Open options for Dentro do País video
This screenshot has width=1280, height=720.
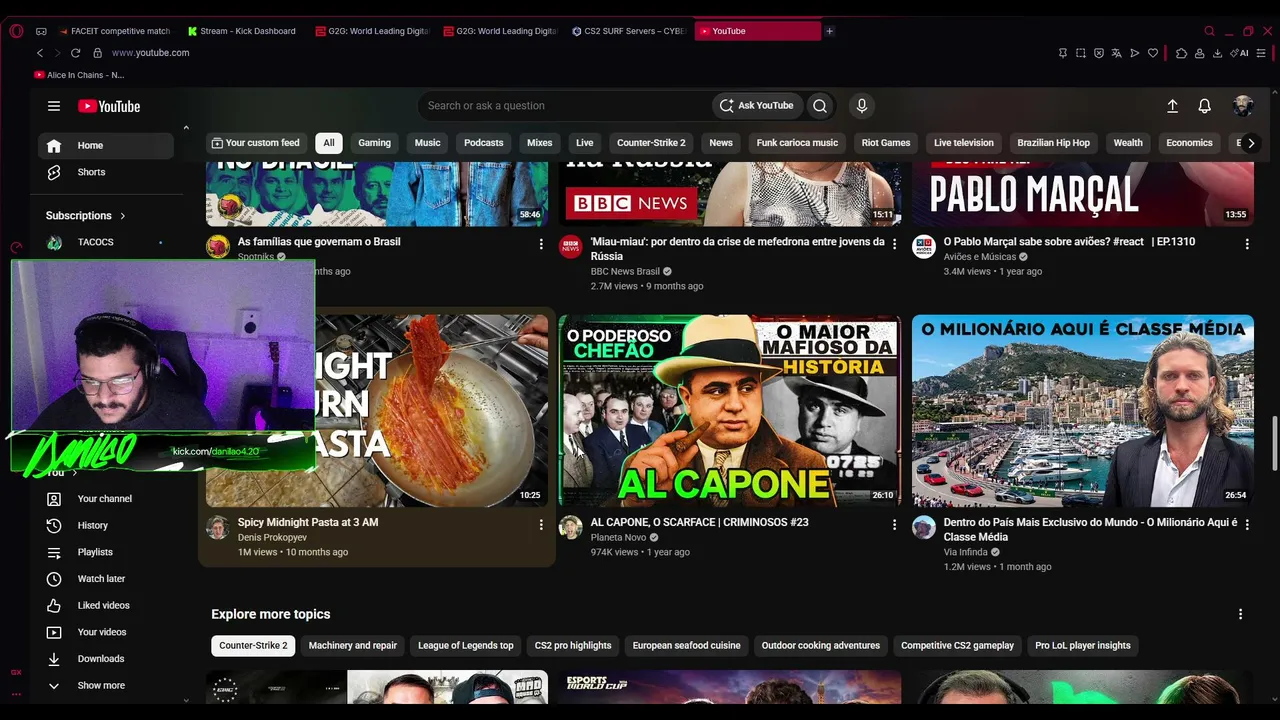point(1247,524)
